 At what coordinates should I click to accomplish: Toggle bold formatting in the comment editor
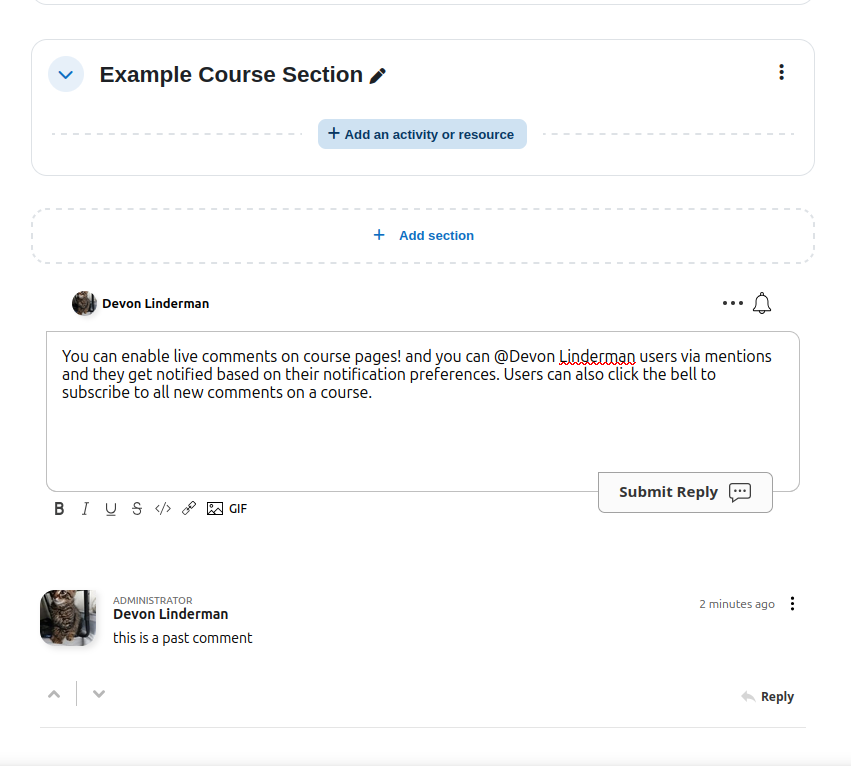[x=59, y=509]
